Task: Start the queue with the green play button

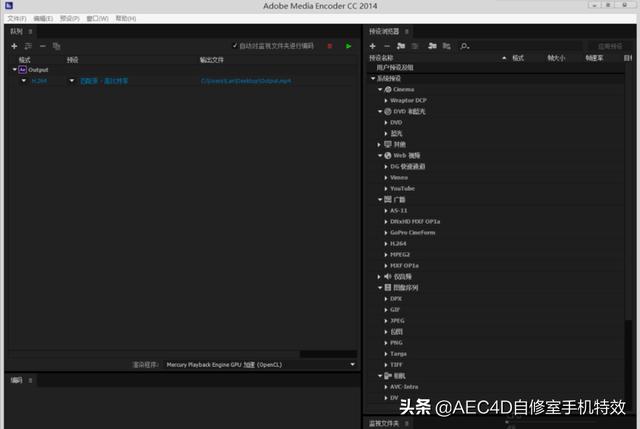Action: (349, 46)
